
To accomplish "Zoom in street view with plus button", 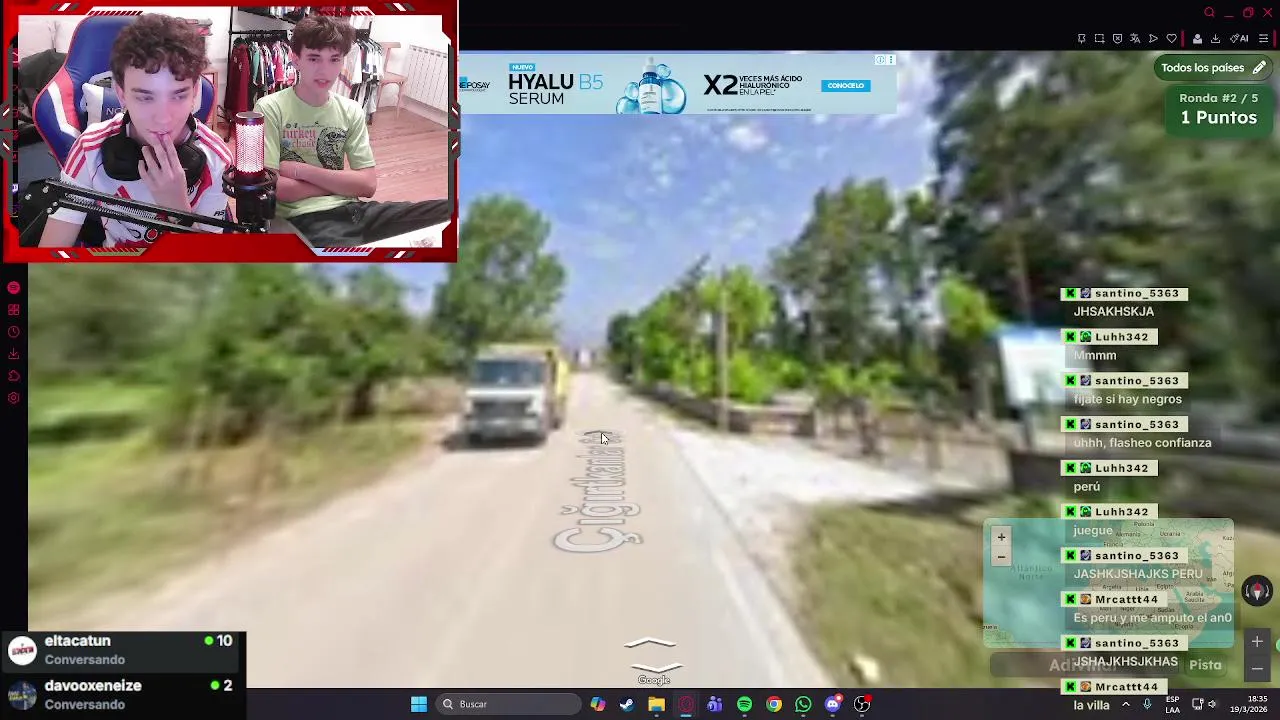I will 1257,642.
